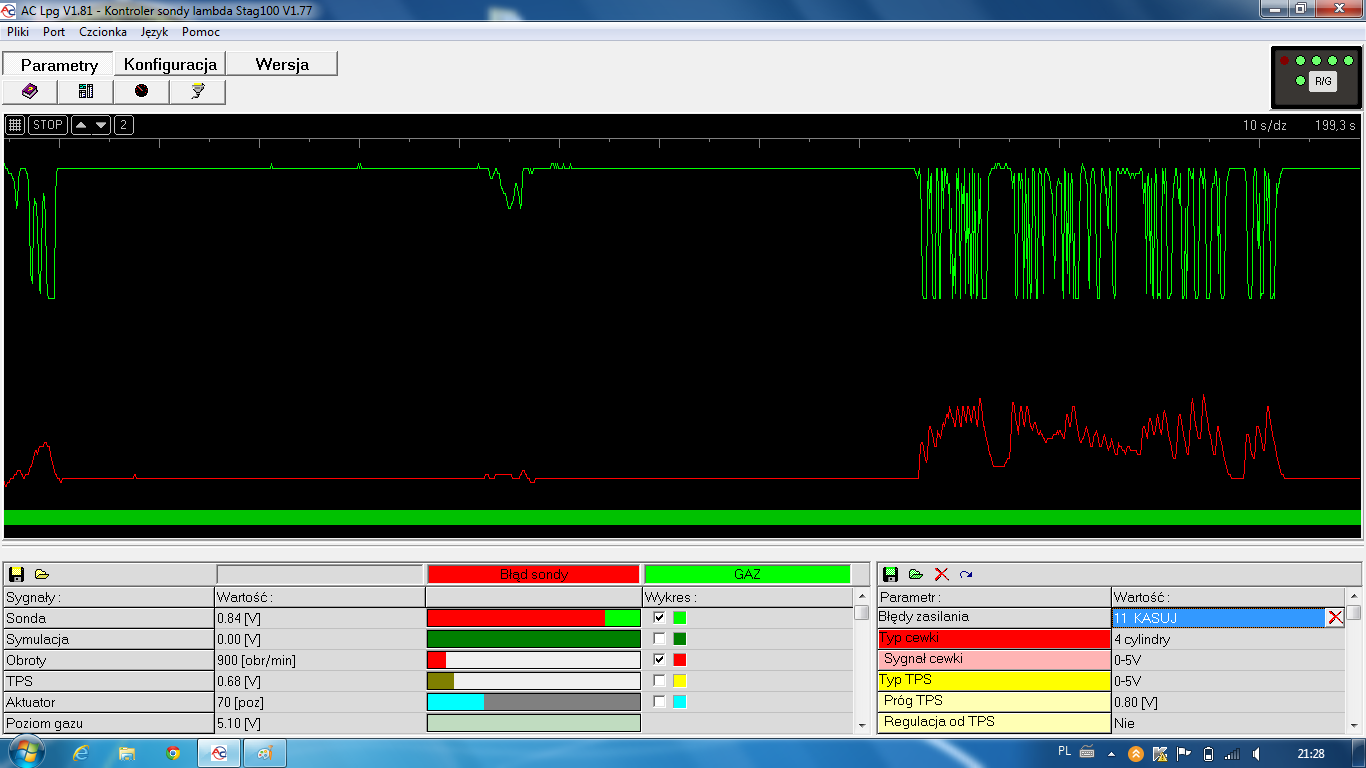Viewport: 1366px width, 768px height.
Task: Click the purple help book icon
Action: (x=30, y=91)
